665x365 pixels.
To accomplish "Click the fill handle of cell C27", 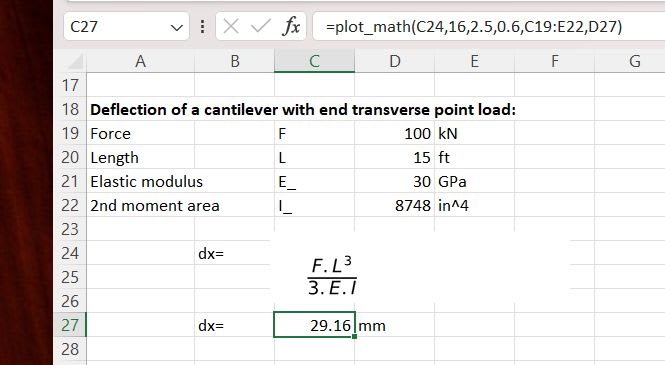I will pos(355,337).
